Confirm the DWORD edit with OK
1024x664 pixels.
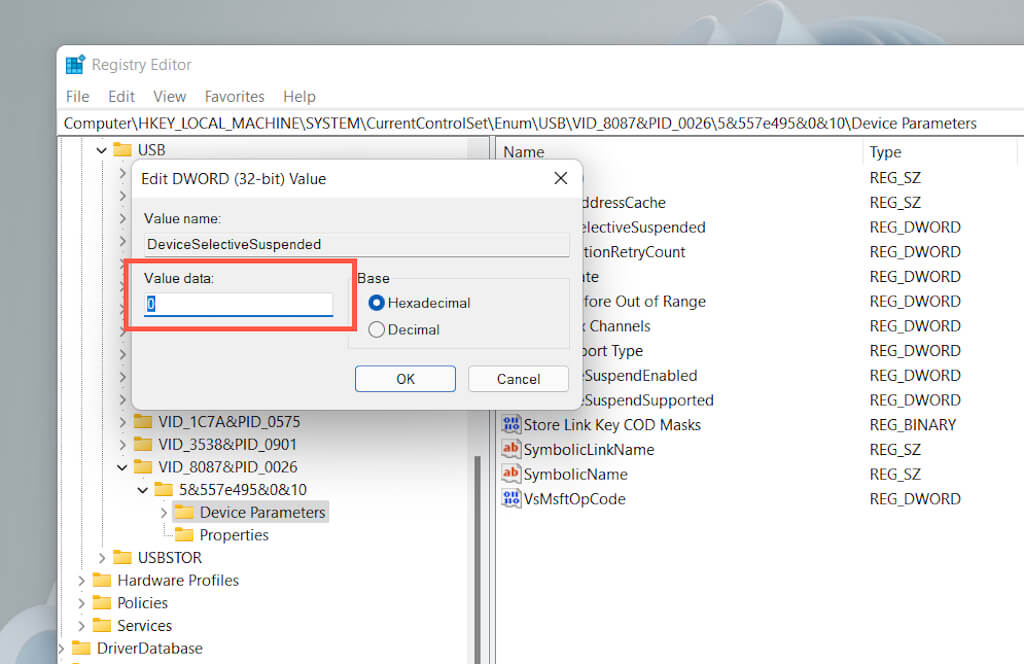click(405, 379)
